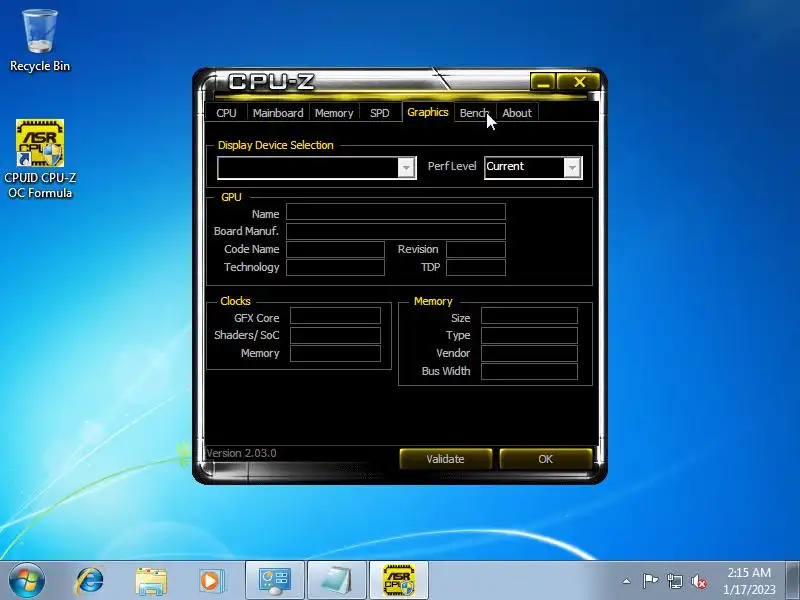Go to the SPD tab
Viewport: 800px width, 600px height.
[x=380, y=113]
